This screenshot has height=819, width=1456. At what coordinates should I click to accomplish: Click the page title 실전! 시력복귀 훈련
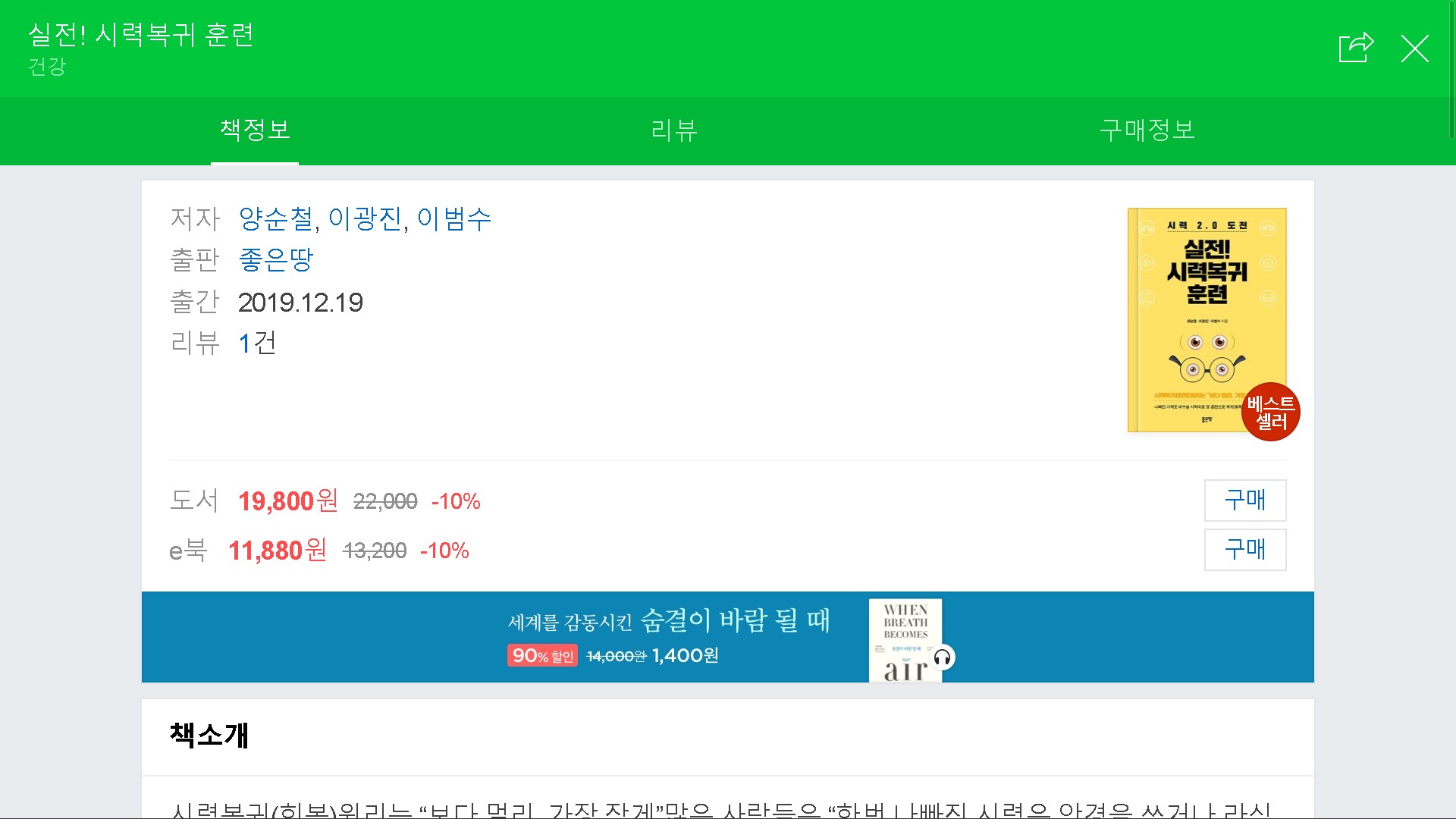[141, 35]
